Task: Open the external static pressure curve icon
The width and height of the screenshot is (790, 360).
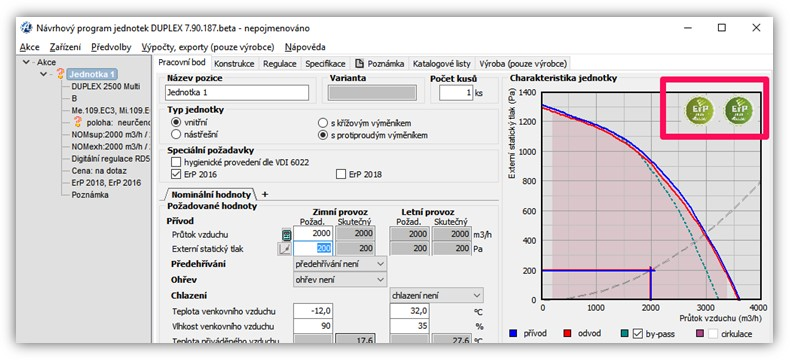Action: pos(284,248)
